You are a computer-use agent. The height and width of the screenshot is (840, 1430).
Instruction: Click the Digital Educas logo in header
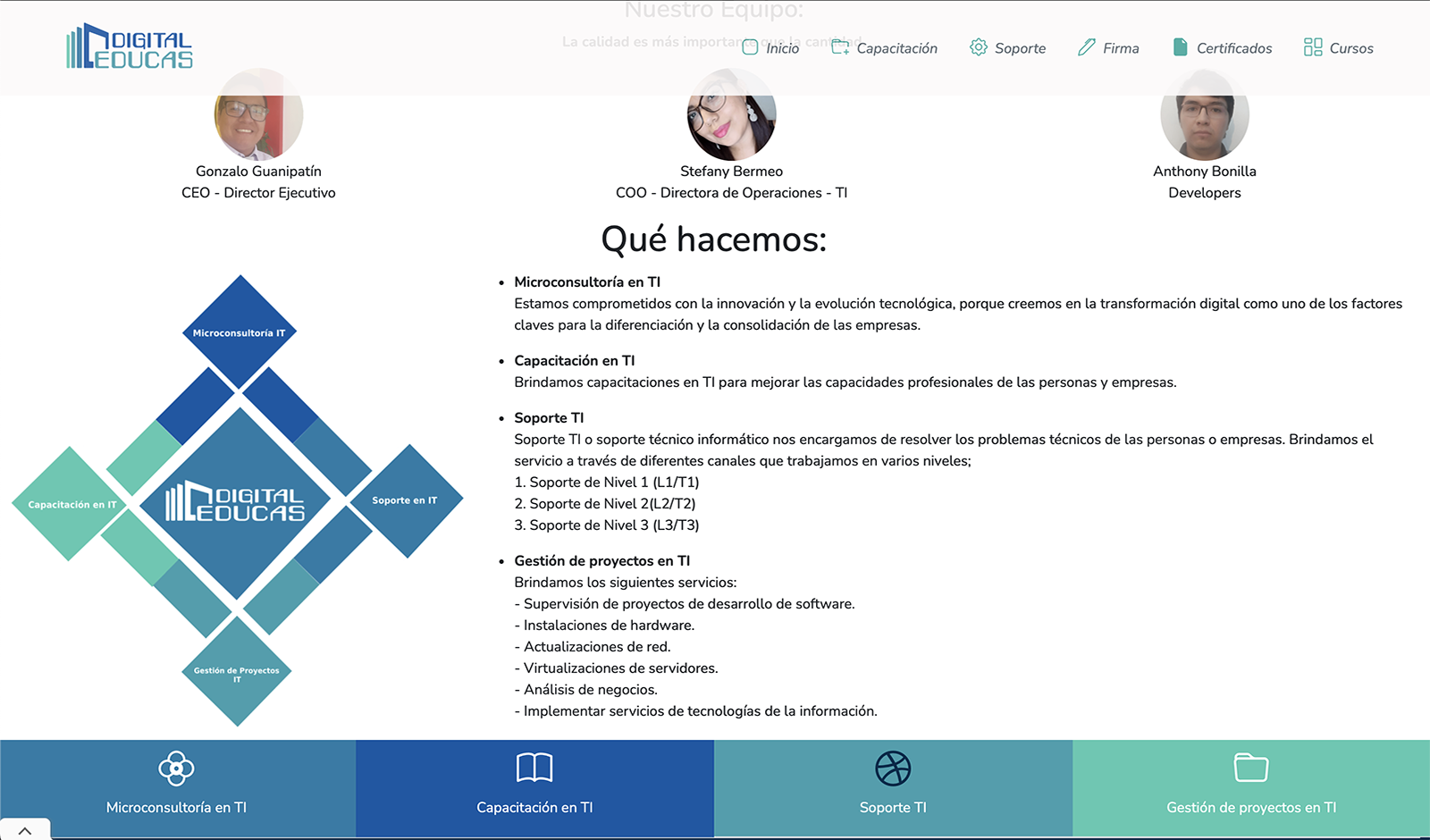[130, 46]
